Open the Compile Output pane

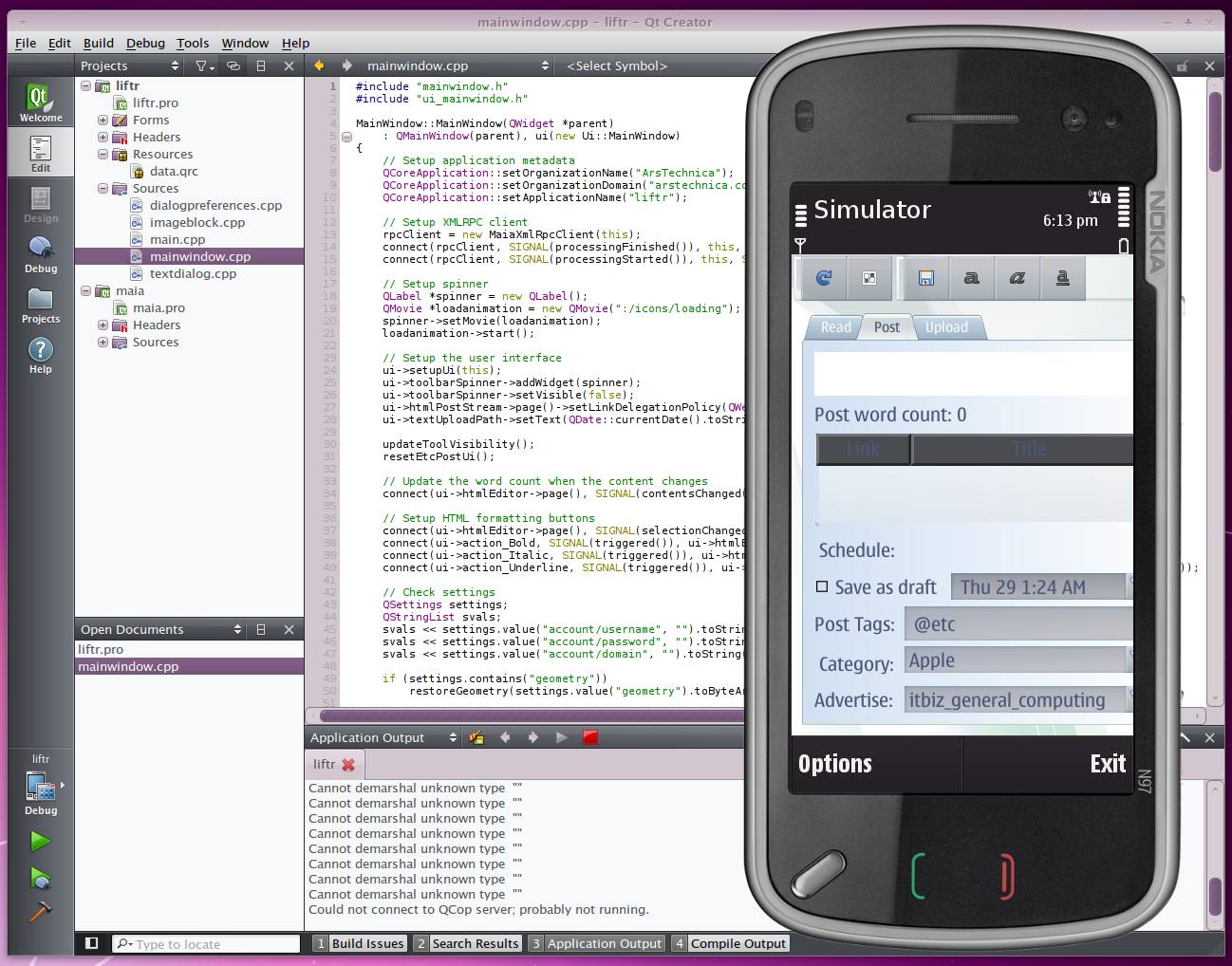tap(731, 943)
